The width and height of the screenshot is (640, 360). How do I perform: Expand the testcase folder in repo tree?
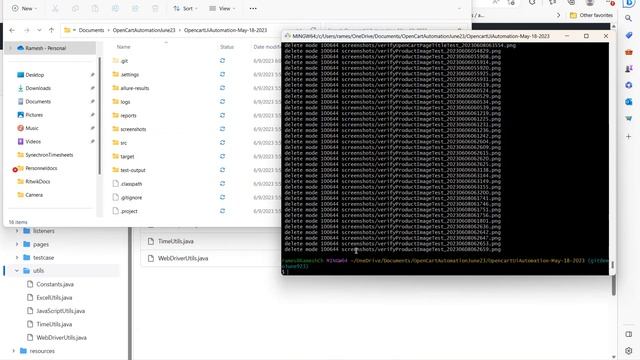17,258
